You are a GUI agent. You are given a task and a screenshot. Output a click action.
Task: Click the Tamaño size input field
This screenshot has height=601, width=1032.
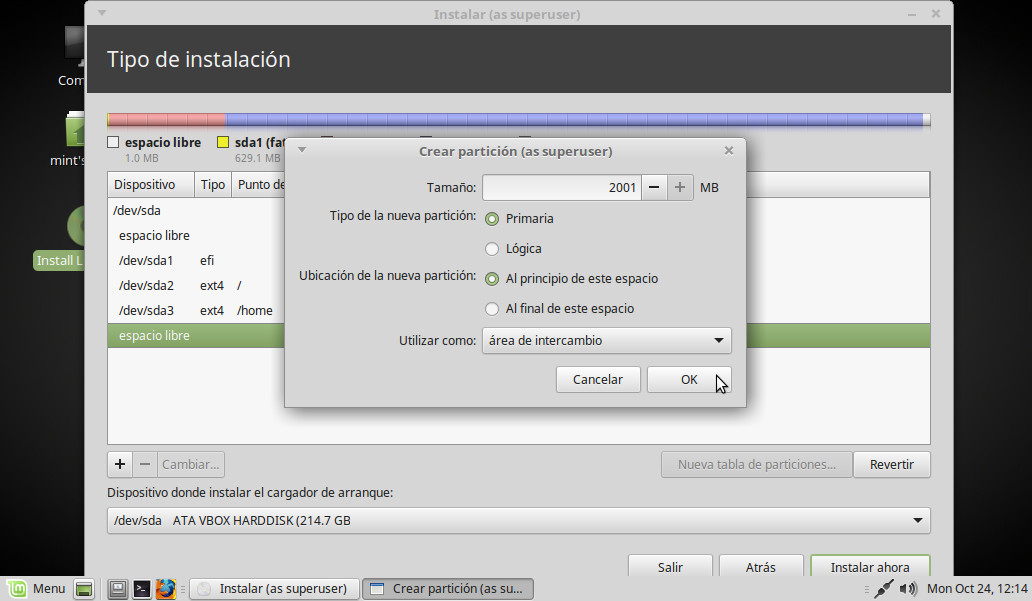[561, 187]
